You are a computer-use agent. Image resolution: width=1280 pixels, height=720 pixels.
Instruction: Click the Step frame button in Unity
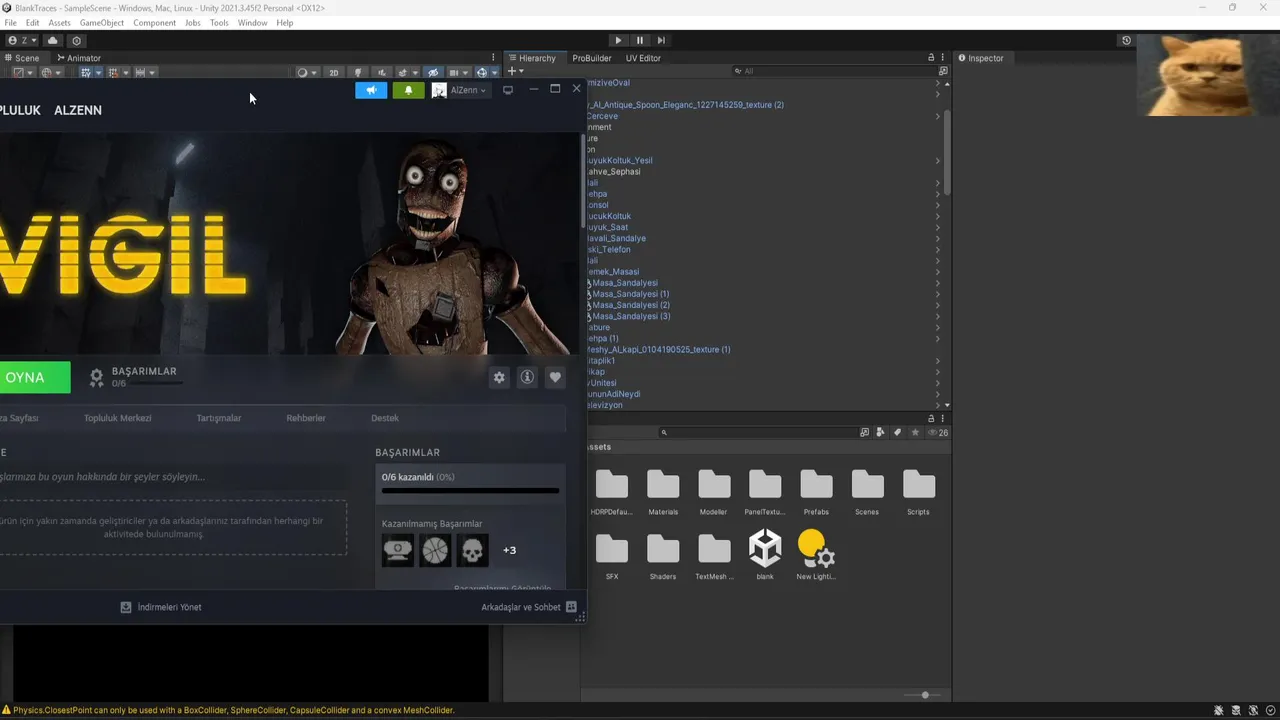click(662, 40)
